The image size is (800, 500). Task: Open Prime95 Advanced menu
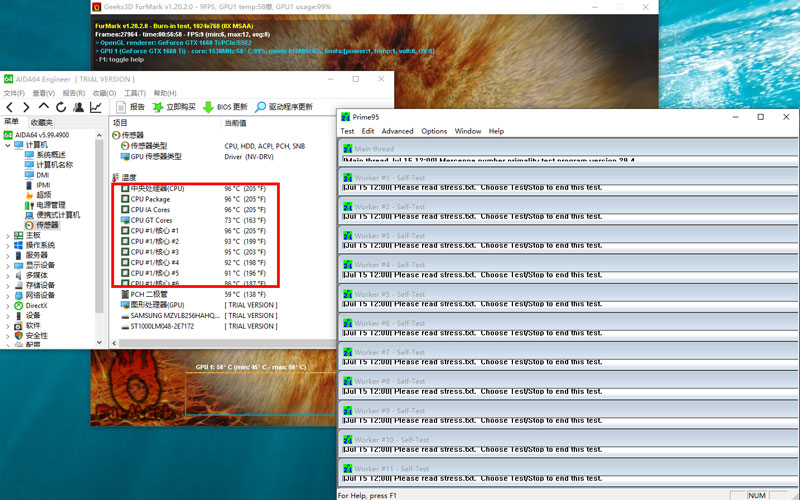(x=397, y=131)
